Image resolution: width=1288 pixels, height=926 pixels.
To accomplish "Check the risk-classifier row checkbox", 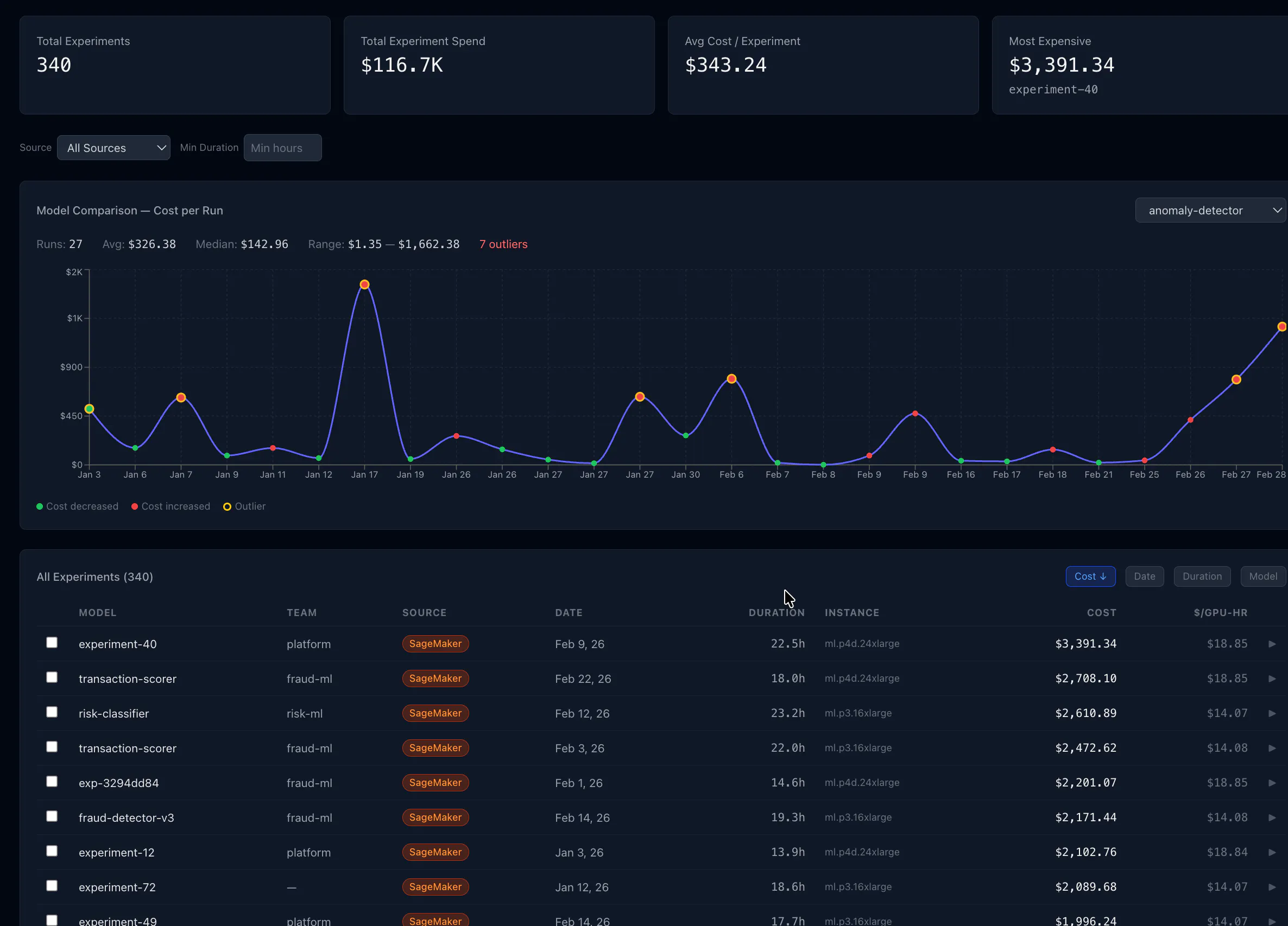I will [x=52, y=712].
